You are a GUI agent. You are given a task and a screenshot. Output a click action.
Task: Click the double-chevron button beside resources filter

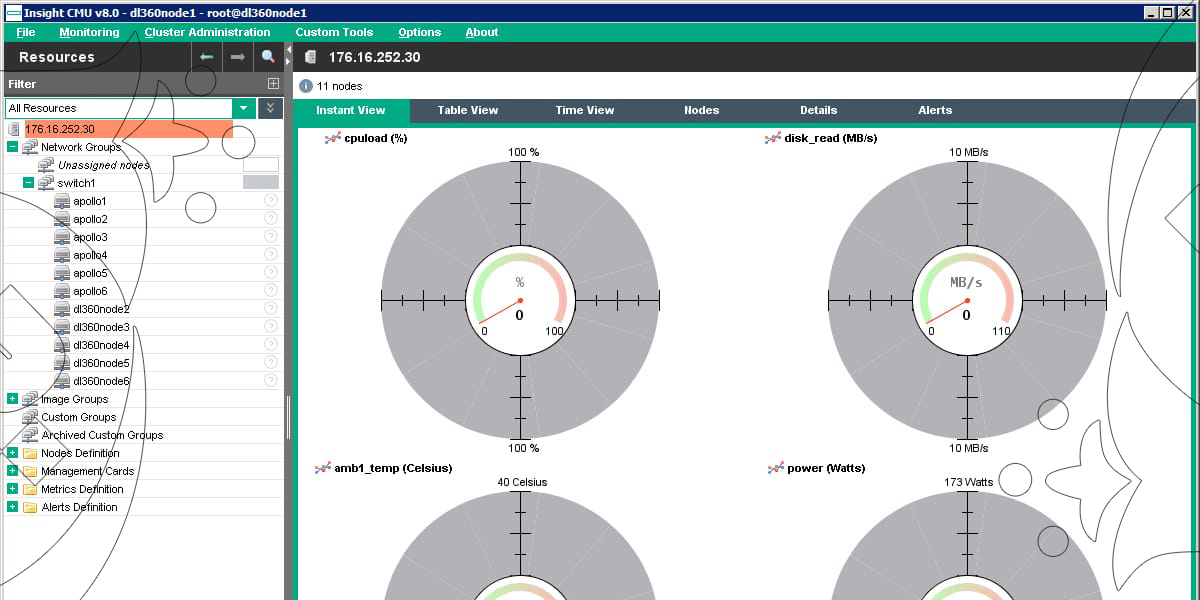point(270,108)
